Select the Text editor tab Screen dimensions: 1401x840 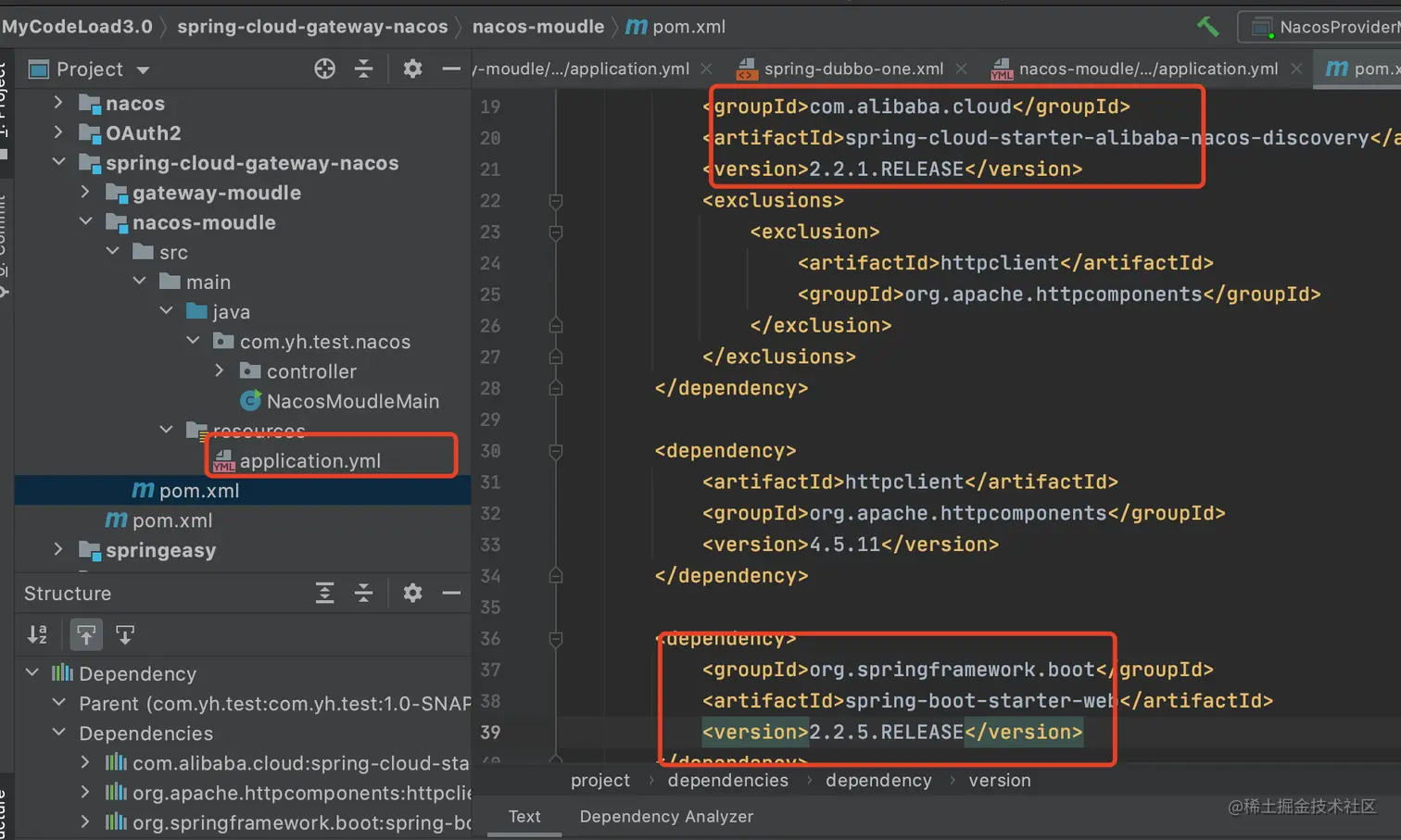pyautogui.click(x=524, y=817)
